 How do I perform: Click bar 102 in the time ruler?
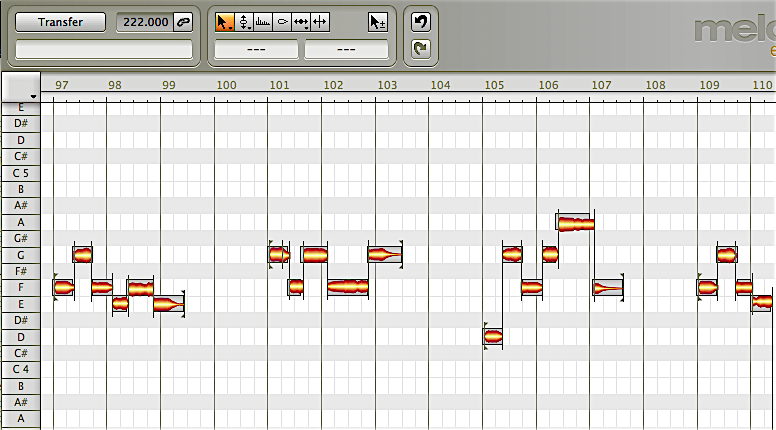click(x=333, y=85)
